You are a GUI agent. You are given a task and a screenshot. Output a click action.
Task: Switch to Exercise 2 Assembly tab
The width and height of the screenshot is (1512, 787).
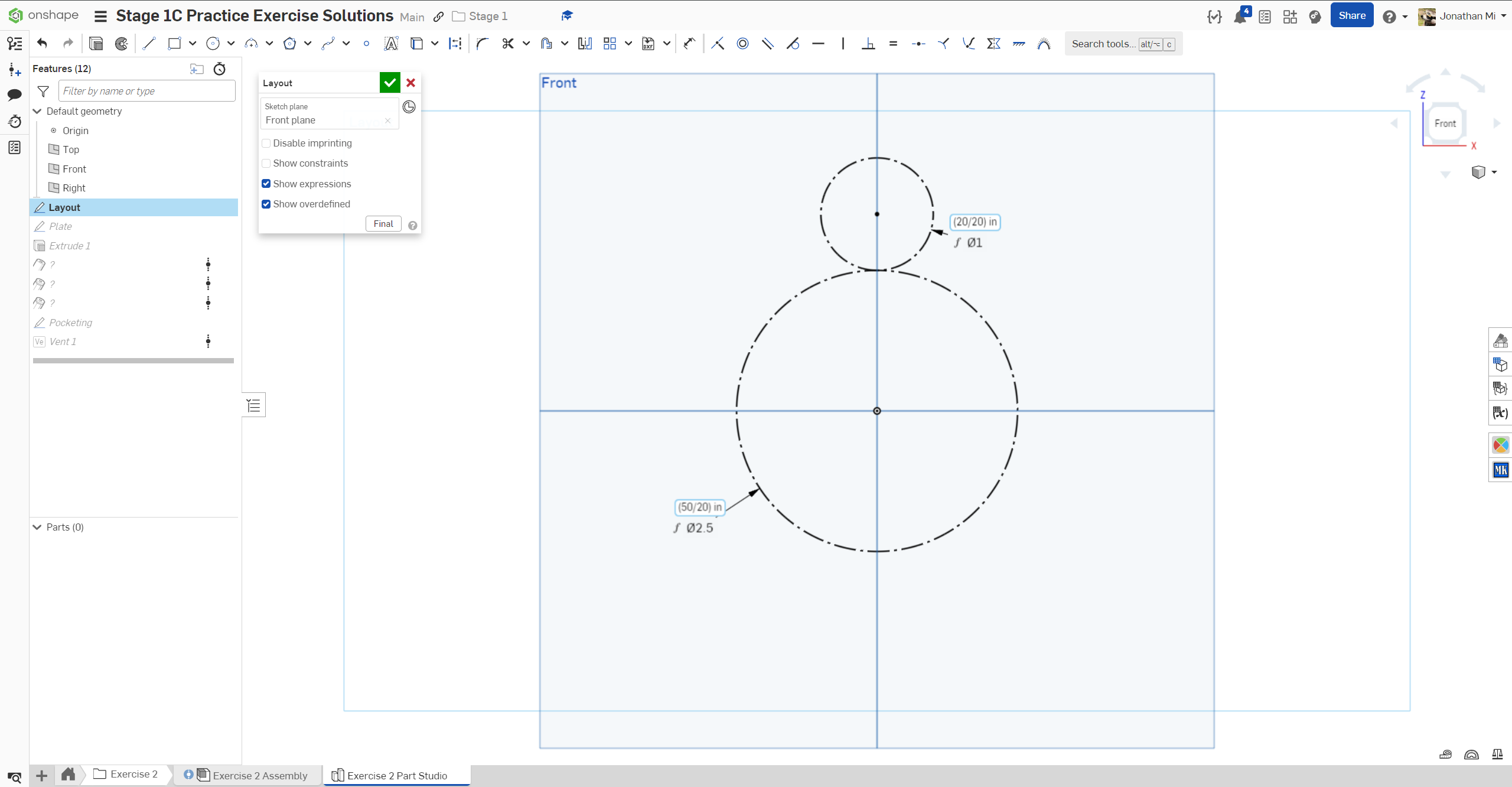point(260,775)
